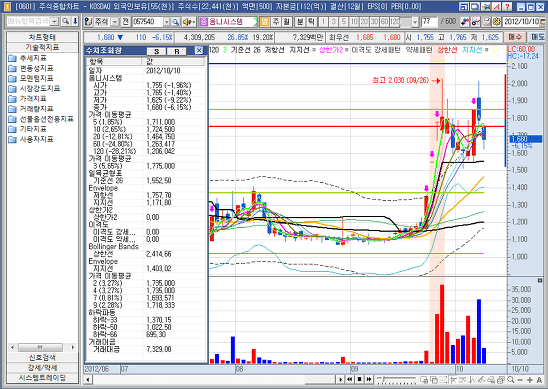Viewport: 548px width, 389px height.
Task: Click the line-chart tool icon beside the gear icon
Action: click(x=475, y=22)
